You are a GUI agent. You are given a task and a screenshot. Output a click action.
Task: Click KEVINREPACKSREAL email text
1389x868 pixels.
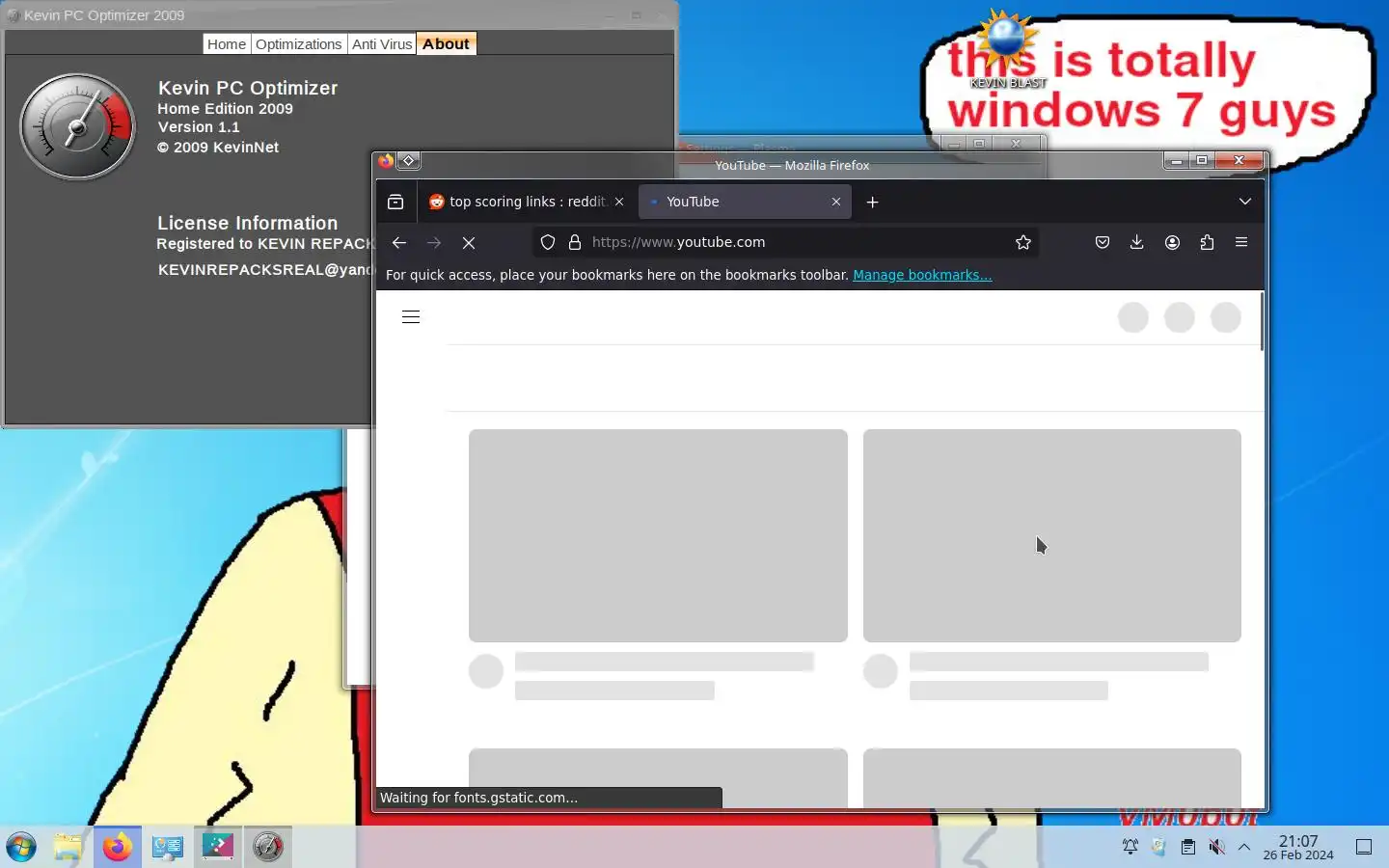click(265, 270)
